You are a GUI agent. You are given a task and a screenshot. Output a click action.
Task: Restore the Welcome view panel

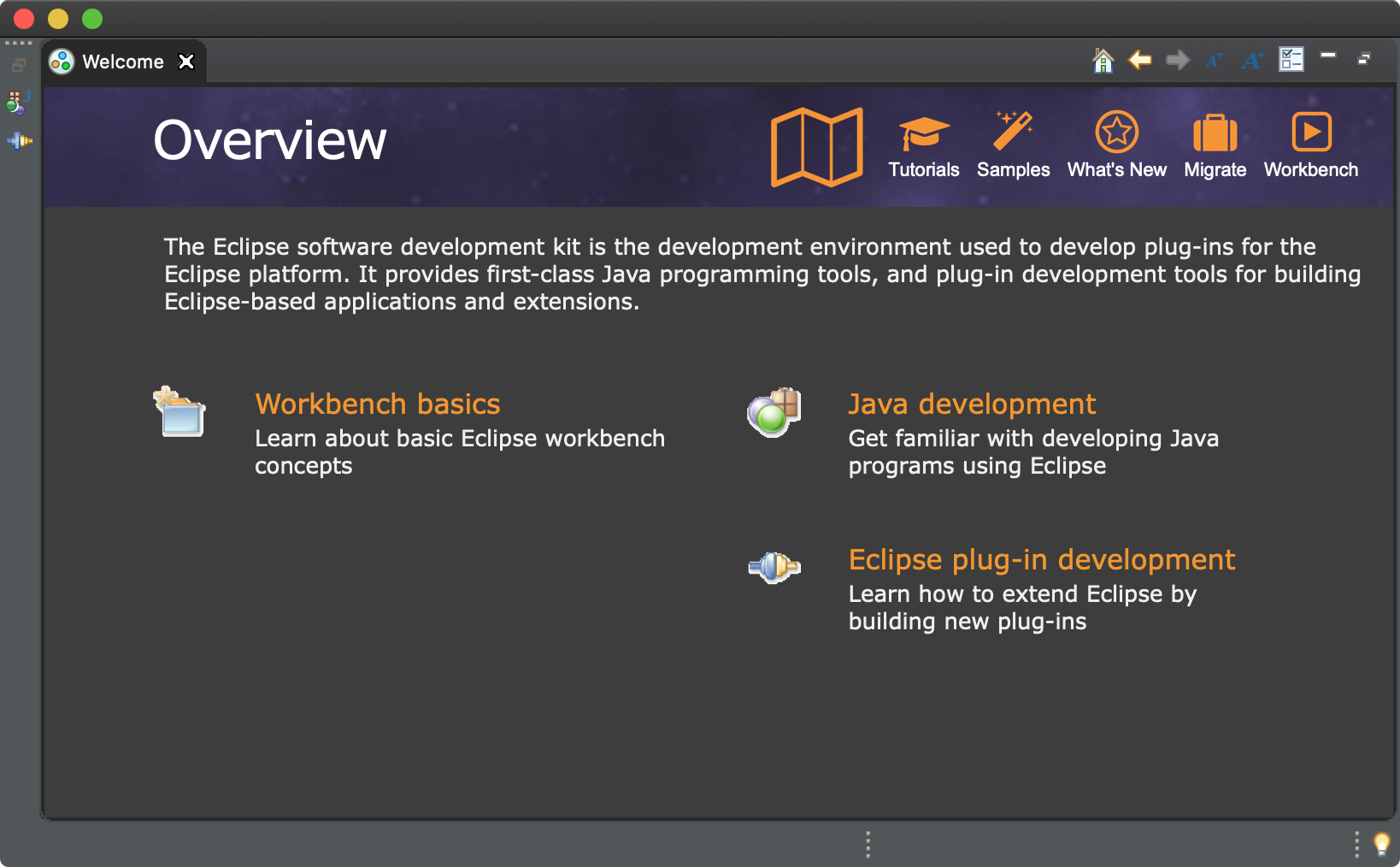click(1364, 58)
